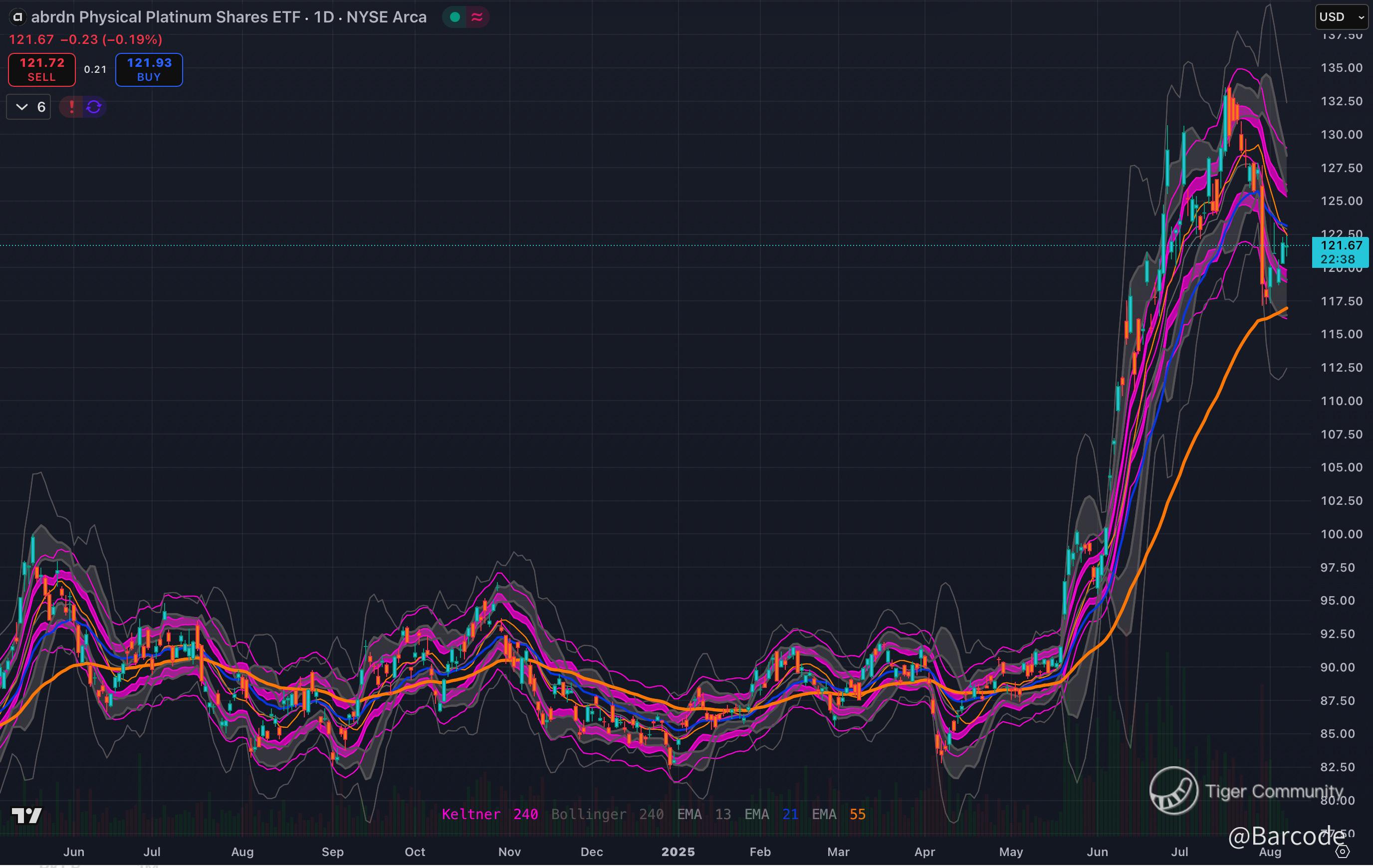Click the current price 121.67 axis label
Screen dimensions: 1373x868
tap(1341, 246)
